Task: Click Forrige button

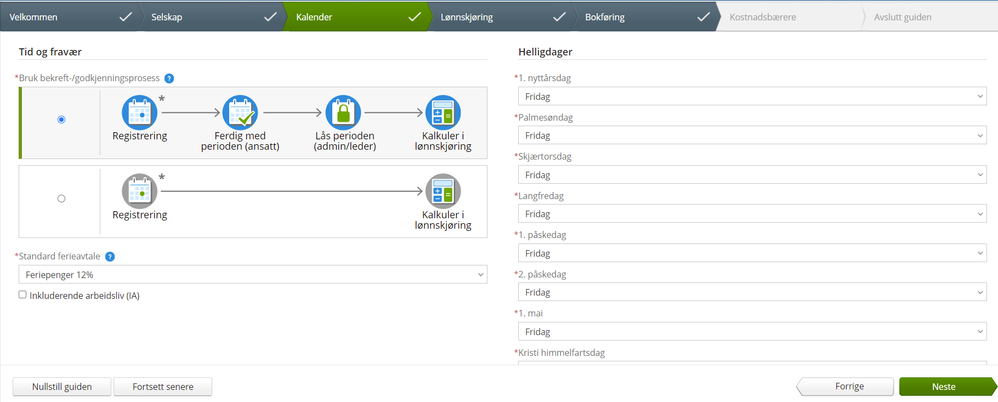Action: [x=845, y=387]
